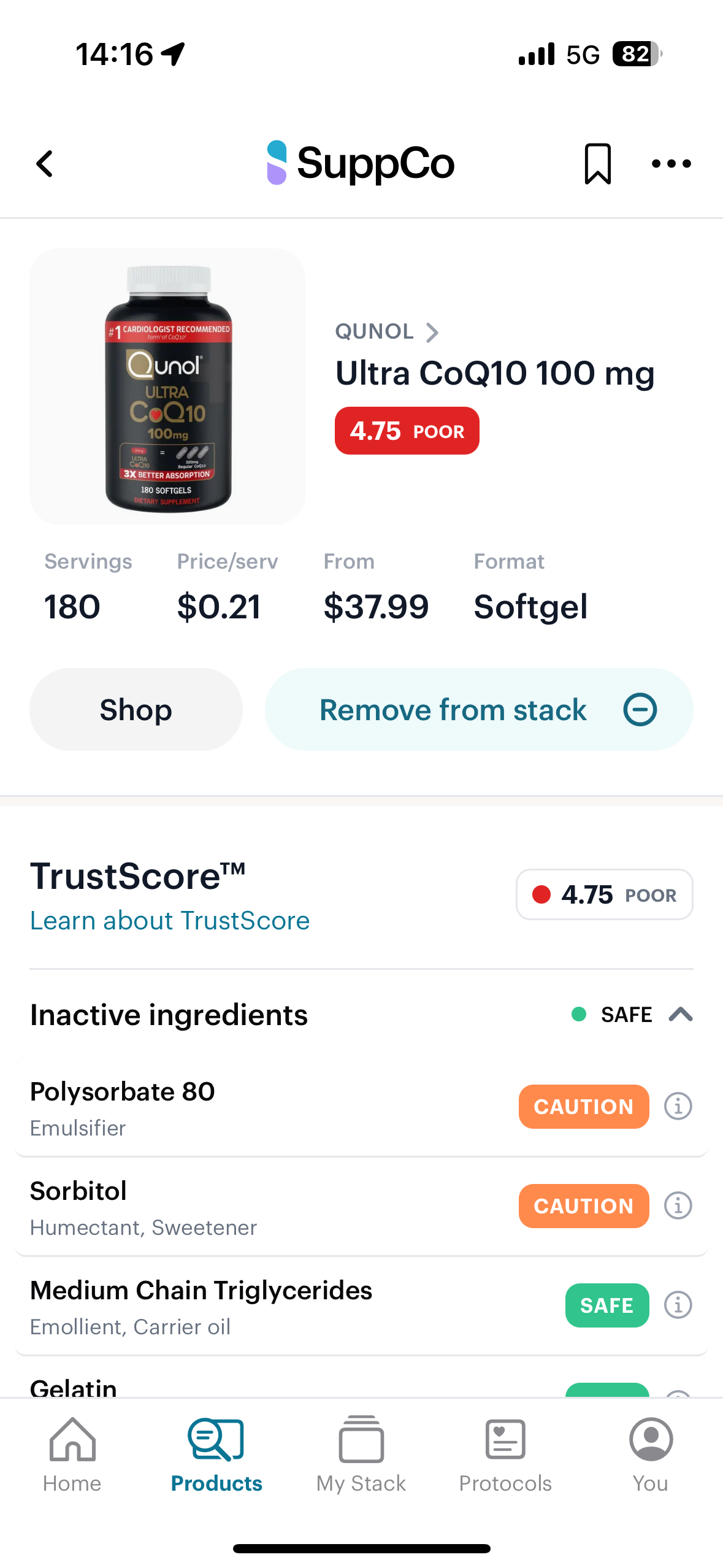723x1568 pixels.
Task: Remove the product from stack
Action: pyautogui.click(x=479, y=710)
